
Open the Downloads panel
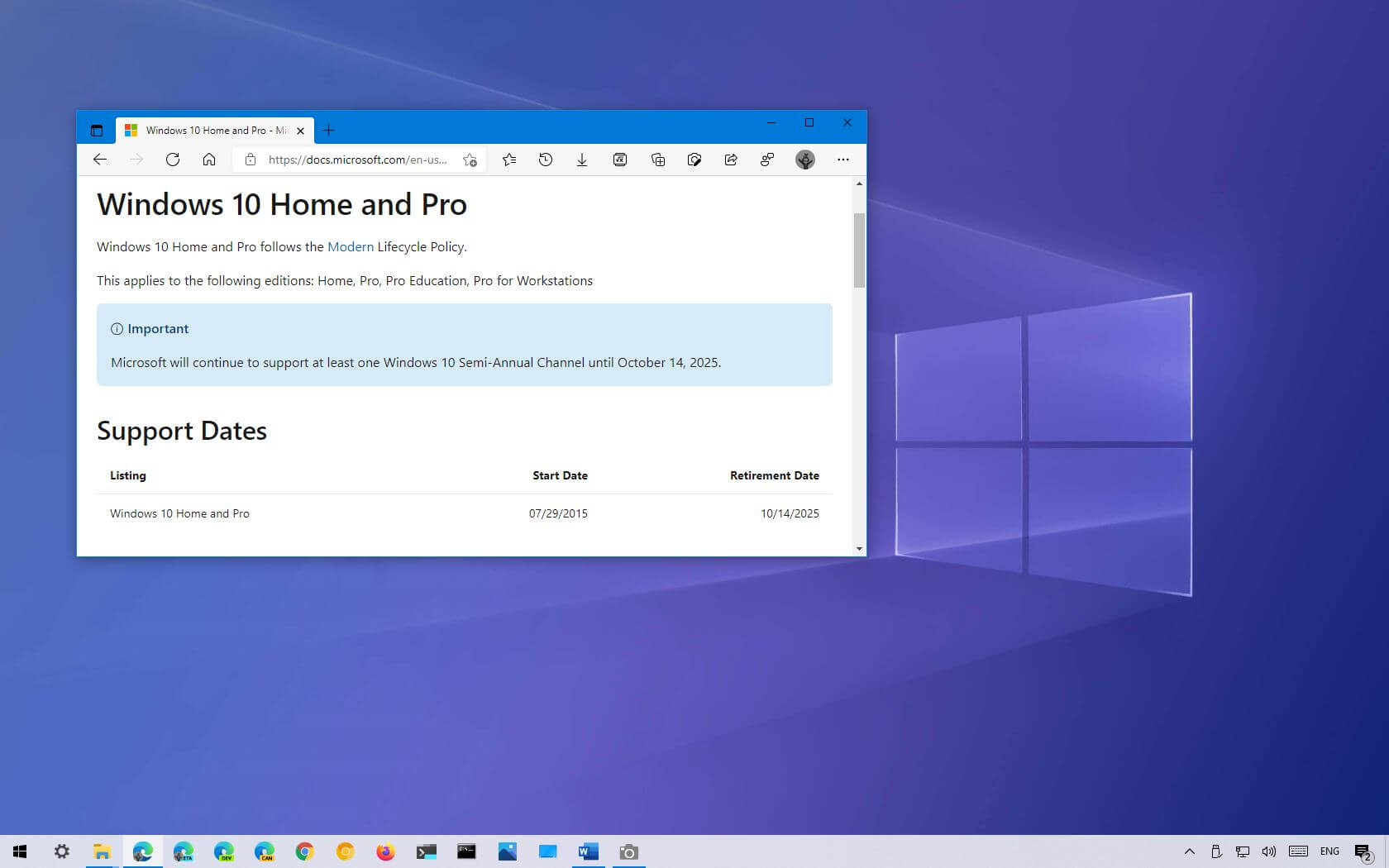click(582, 160)
